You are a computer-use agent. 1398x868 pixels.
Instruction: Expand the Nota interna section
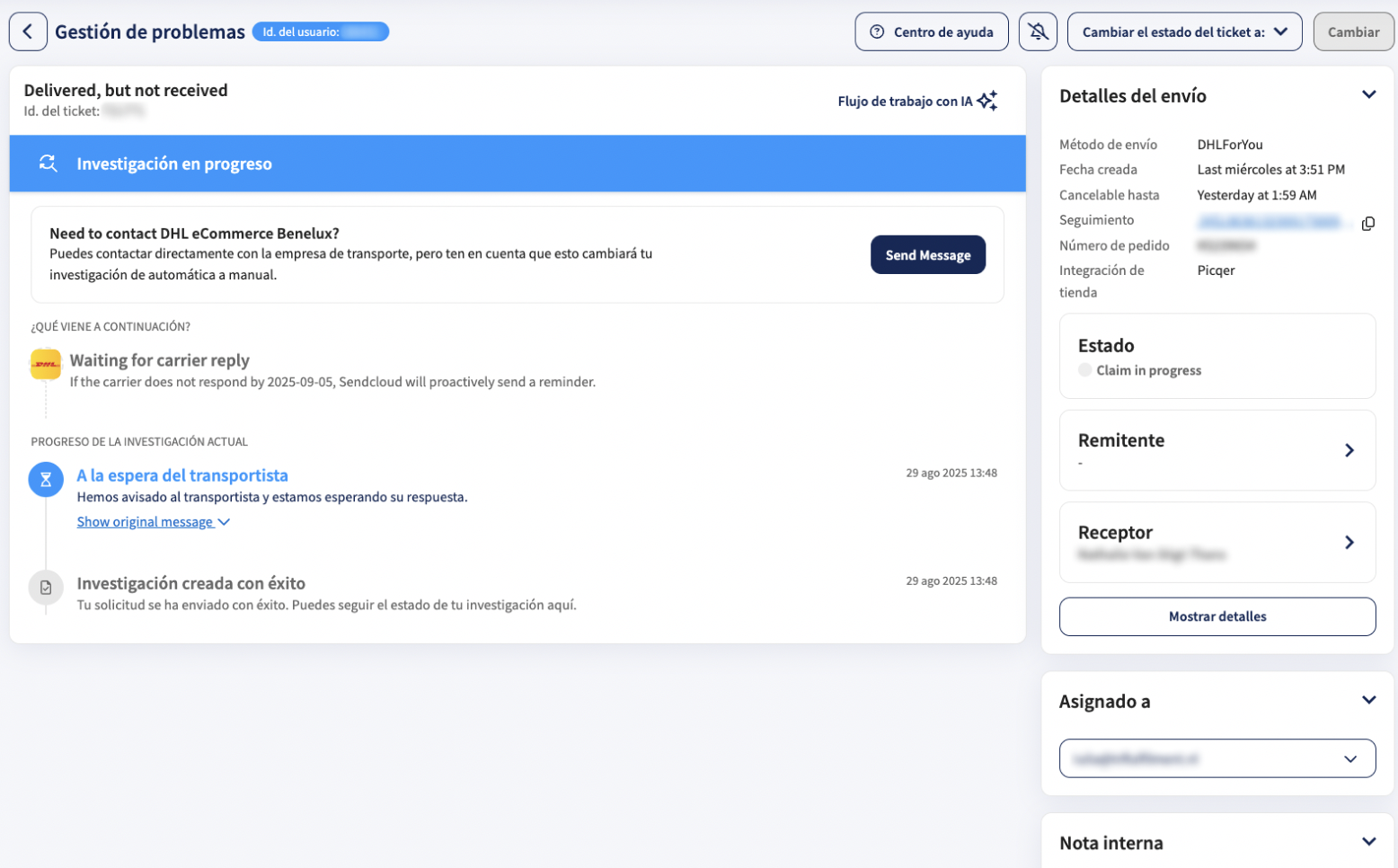click(x=1368, y=842)
